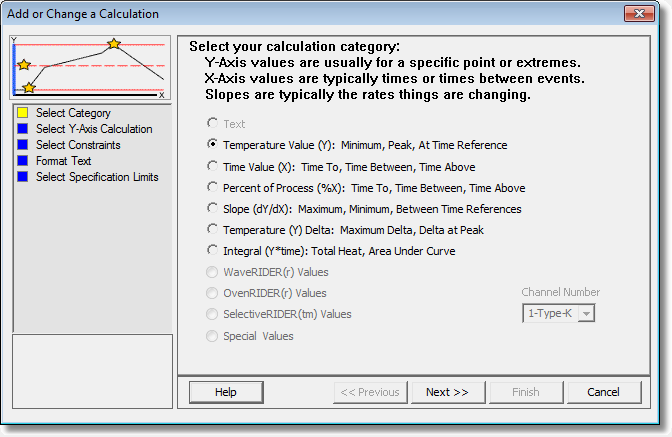This screenshot has height=437, width=672.
Task: Click the peak star on profile graph
Action: pyautogui.click(x=114, y=44)
